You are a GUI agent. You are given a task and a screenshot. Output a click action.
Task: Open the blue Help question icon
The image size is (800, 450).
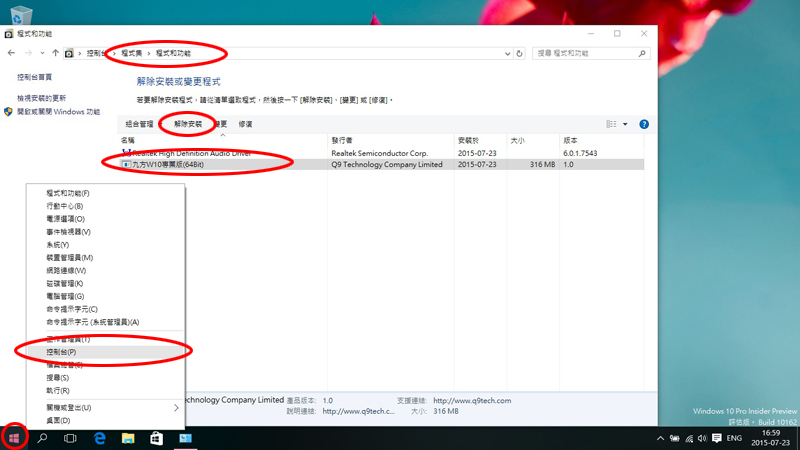click(x=644, y=124)
